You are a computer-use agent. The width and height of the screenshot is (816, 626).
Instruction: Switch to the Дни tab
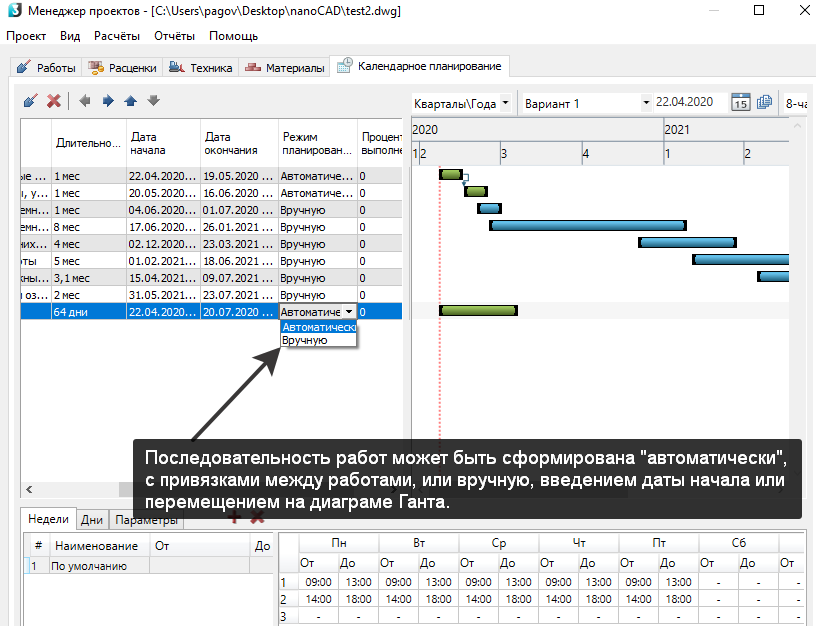92,519
